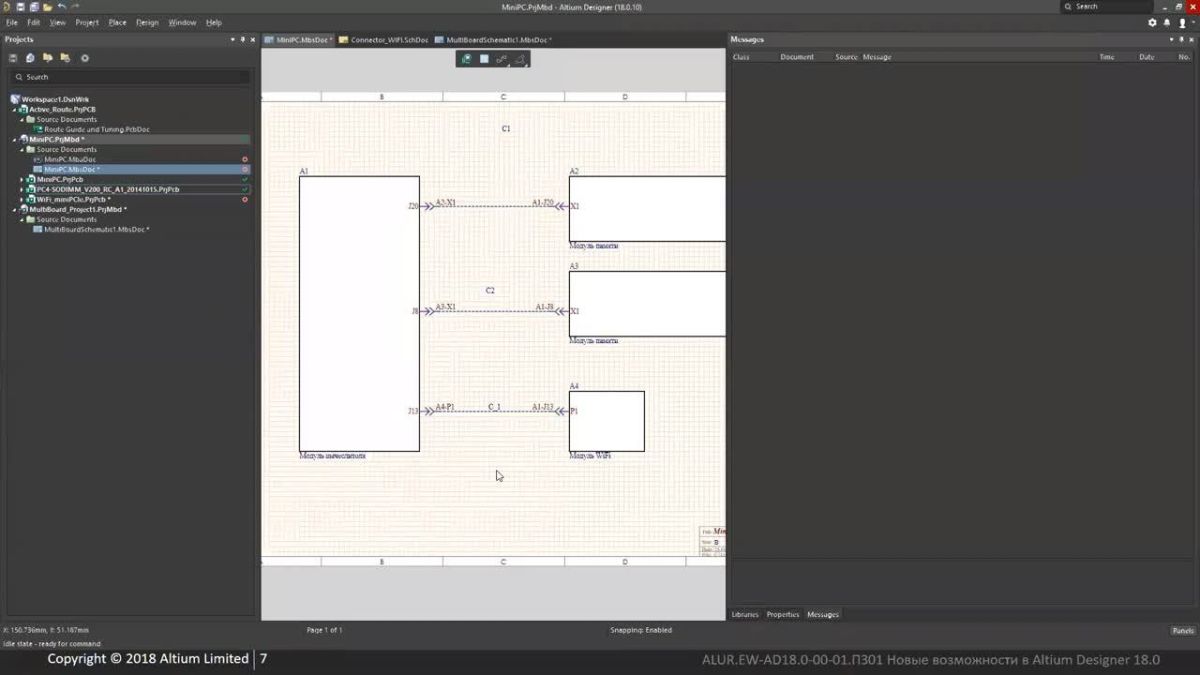Open Projects panel settings gear

pos(84,58)
